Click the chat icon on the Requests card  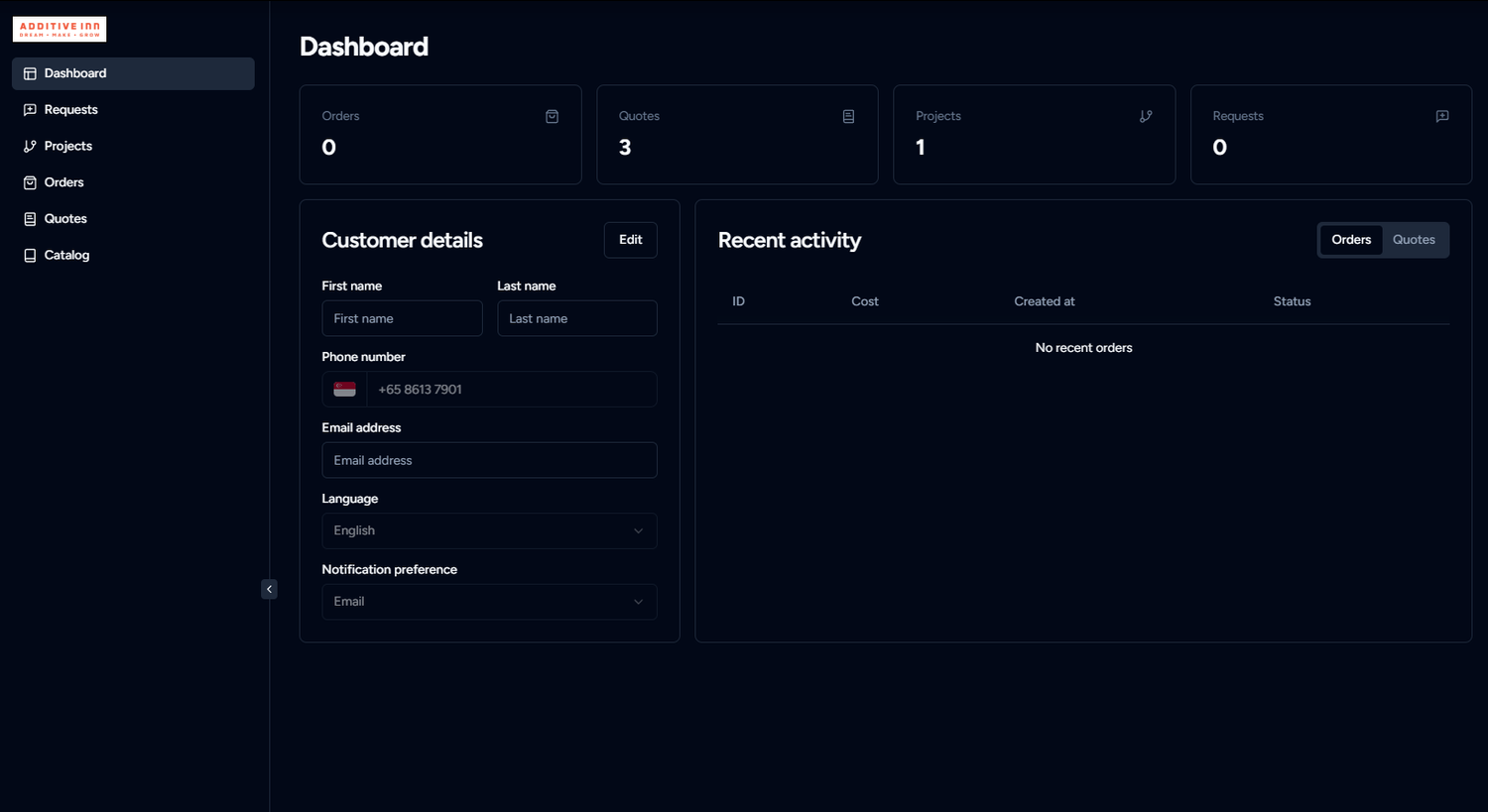(x=1442, y=116)
